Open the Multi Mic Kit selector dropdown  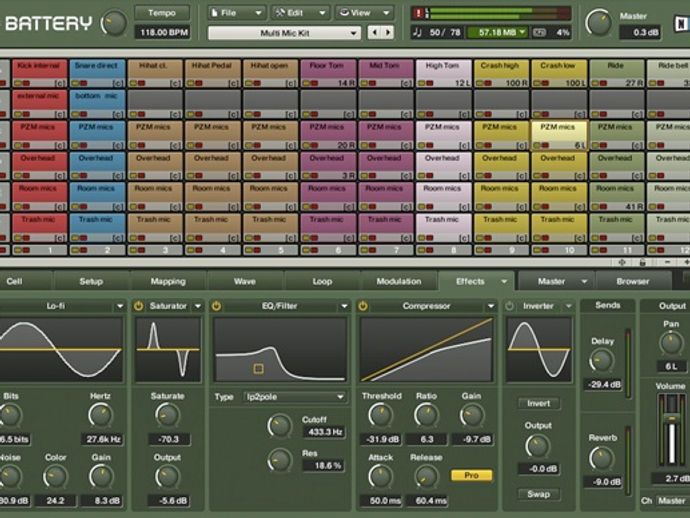[284, 33]
